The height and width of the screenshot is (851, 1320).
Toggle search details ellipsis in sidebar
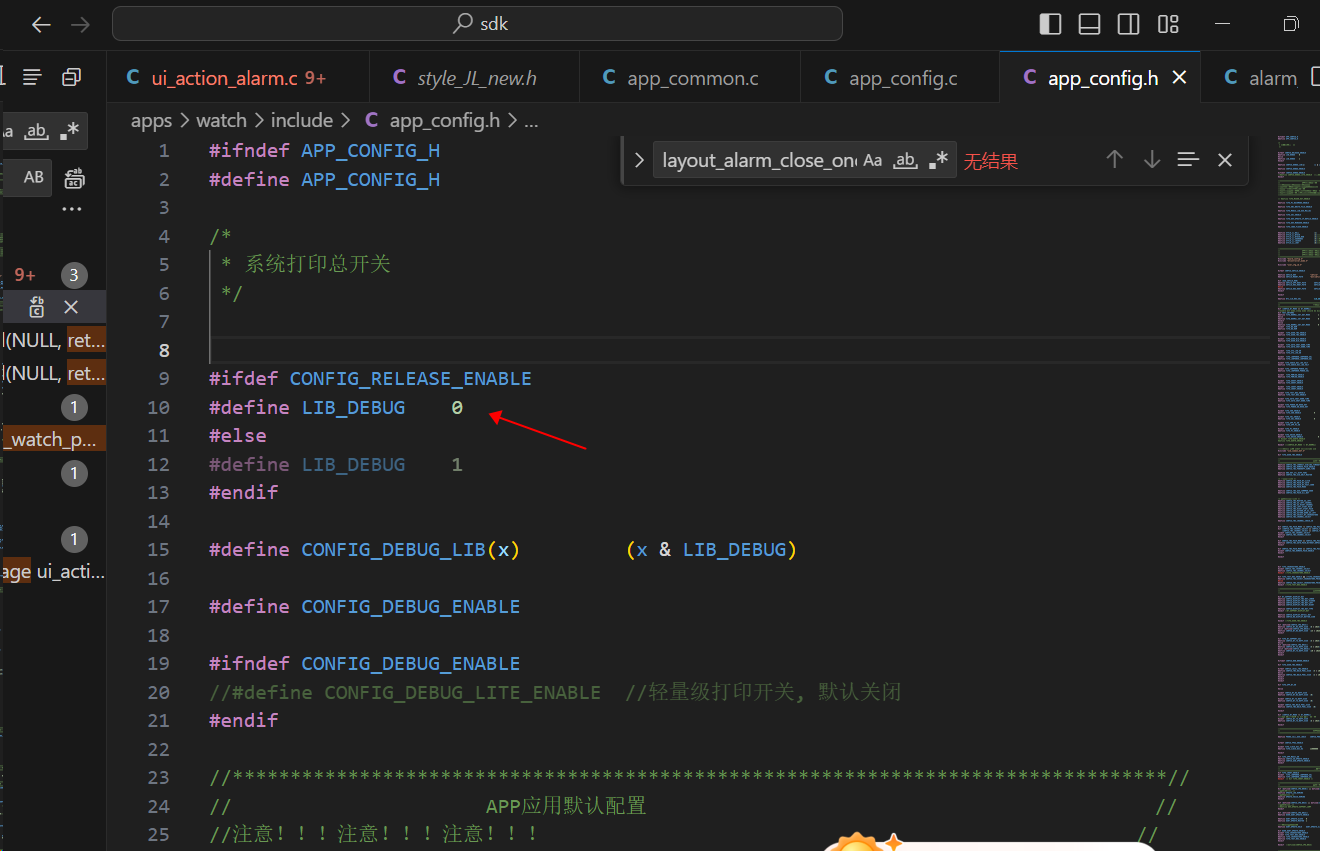(71, 209)
